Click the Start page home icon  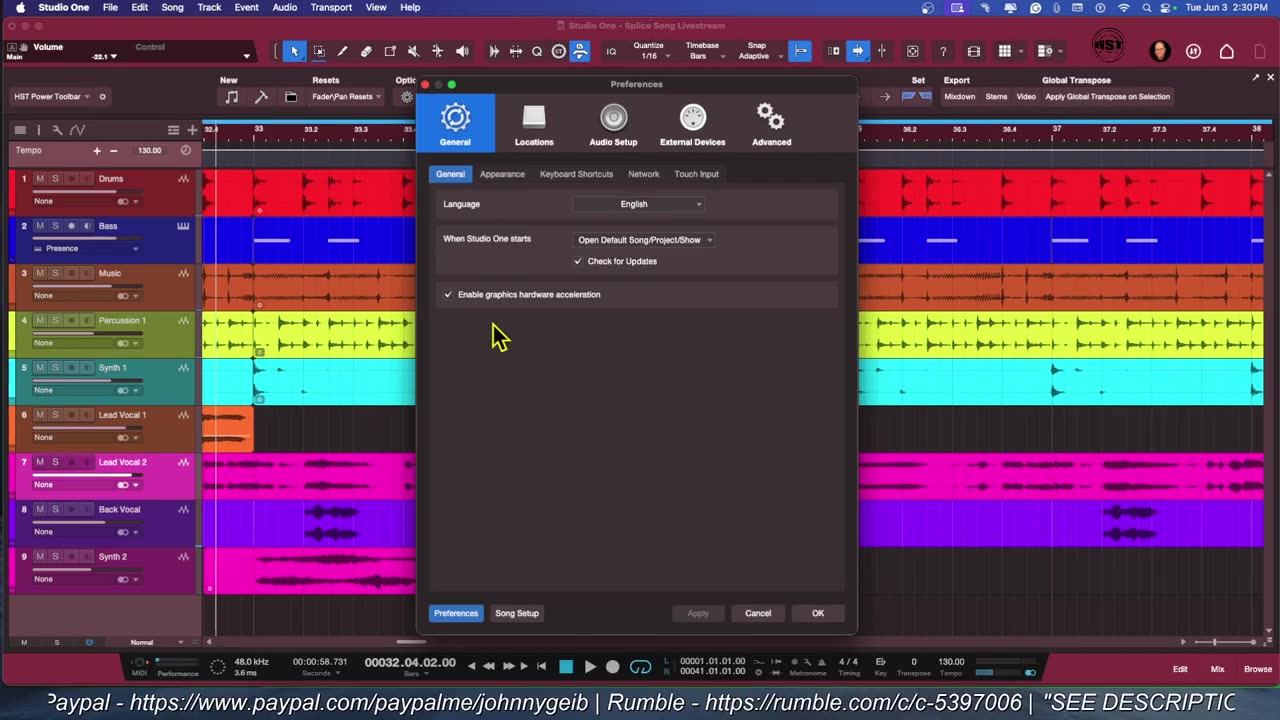[x=1228, y=51]
